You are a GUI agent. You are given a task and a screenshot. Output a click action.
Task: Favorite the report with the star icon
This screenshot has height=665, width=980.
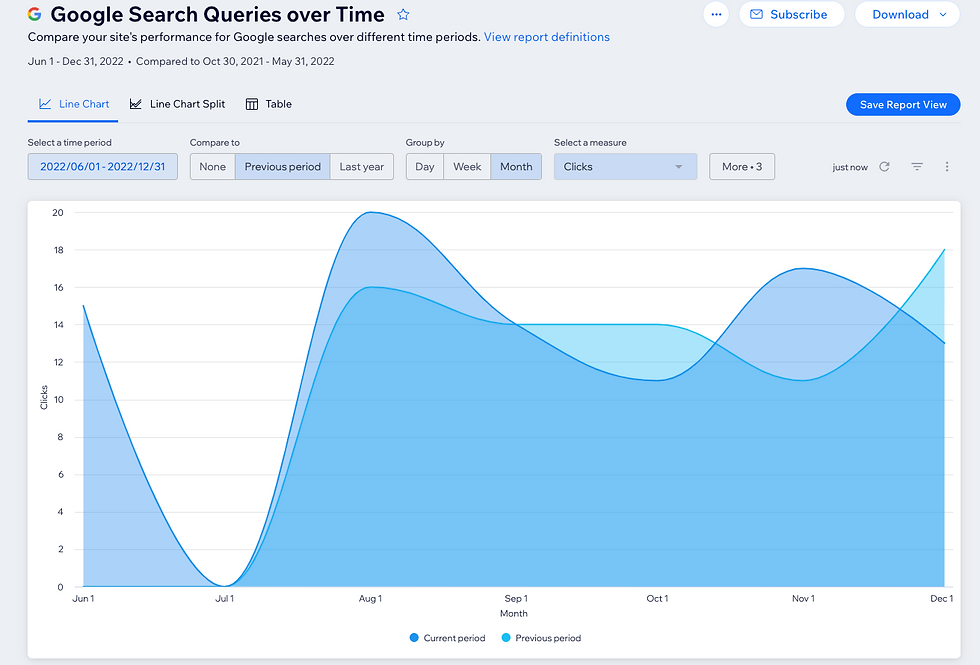pyautogui.click(x=403, y=14)
